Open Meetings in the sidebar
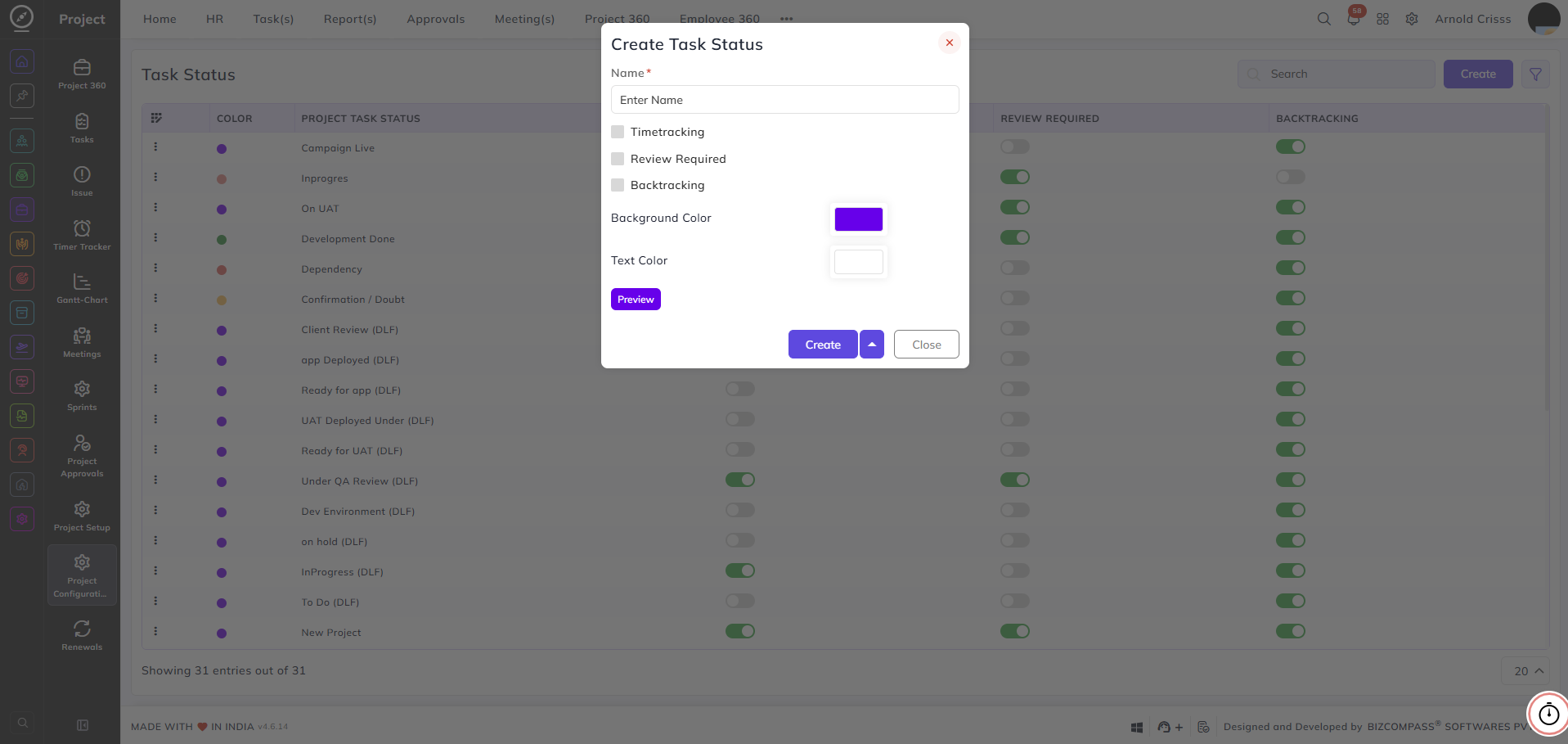 point(82,343)
